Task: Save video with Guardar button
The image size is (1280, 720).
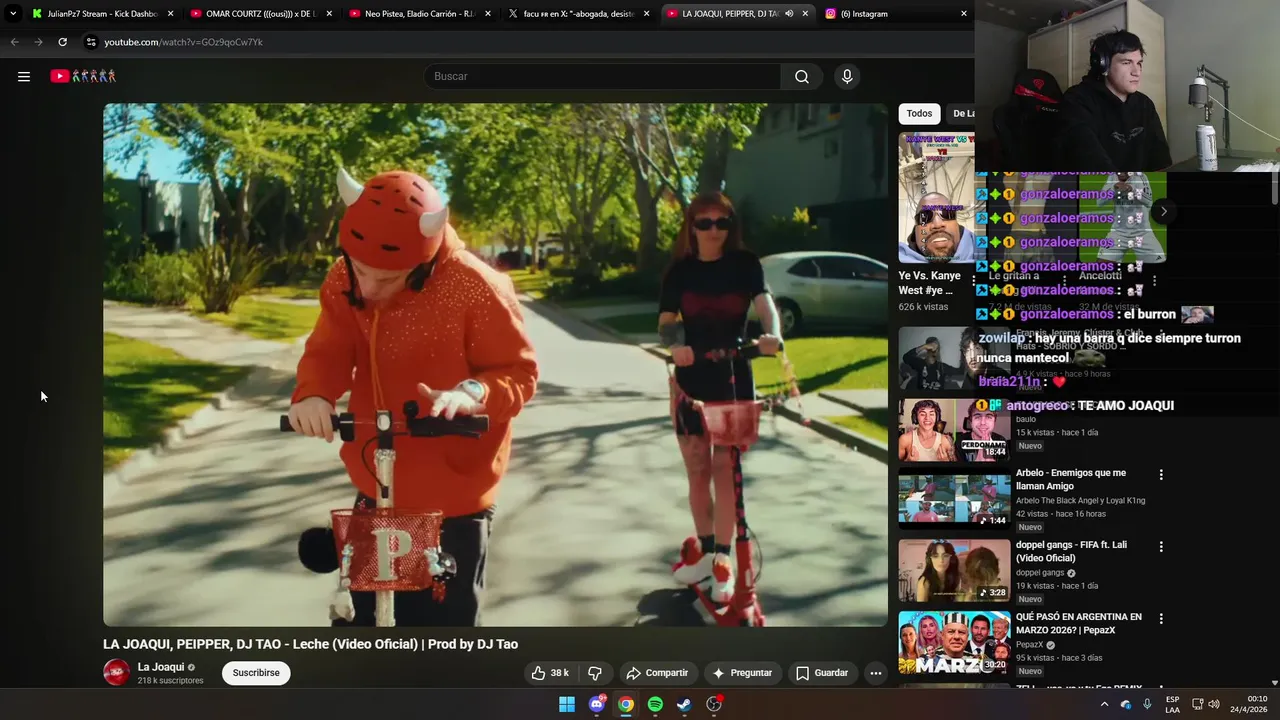Action: coord(822,673)
